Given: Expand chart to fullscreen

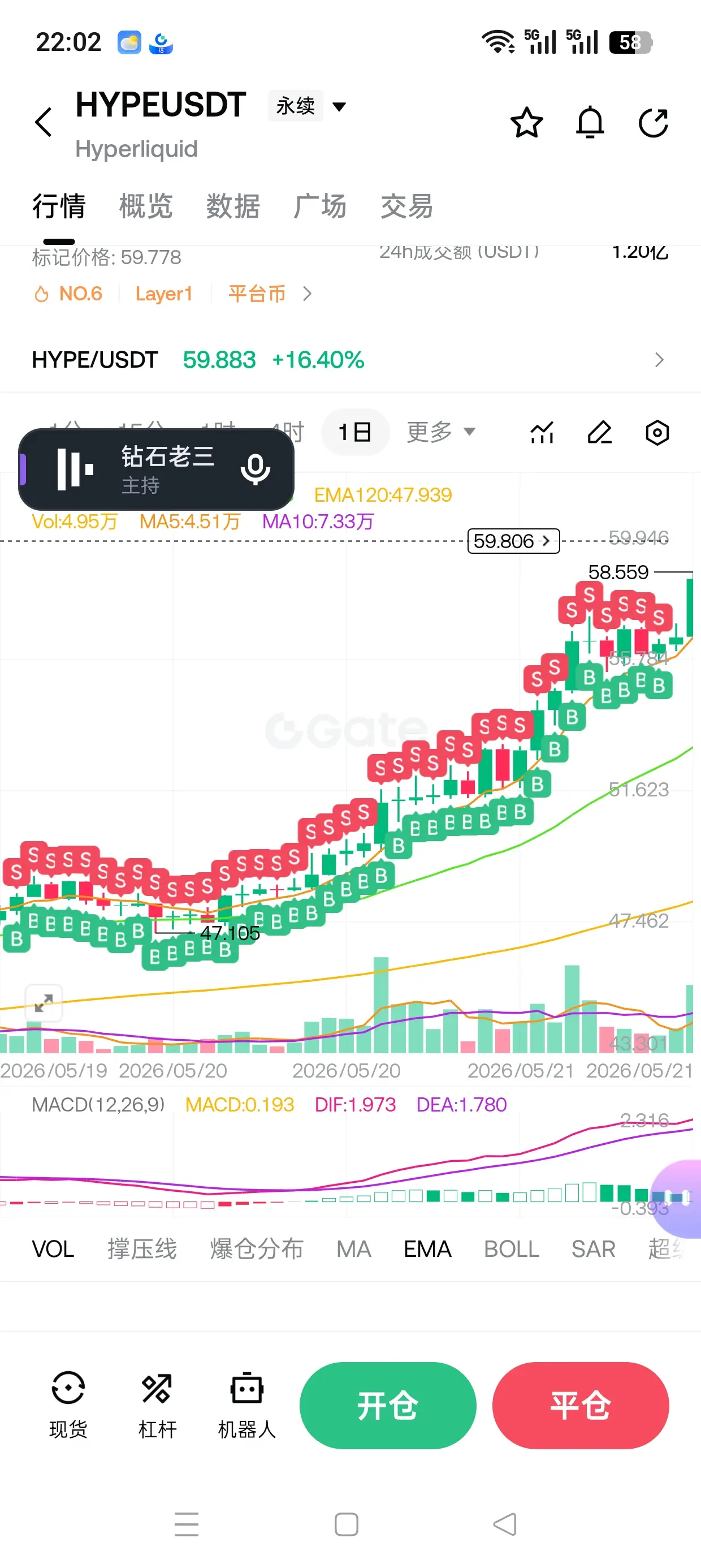Looking at the screenshot, I should pyautogui.click(x=44, y=1002).
